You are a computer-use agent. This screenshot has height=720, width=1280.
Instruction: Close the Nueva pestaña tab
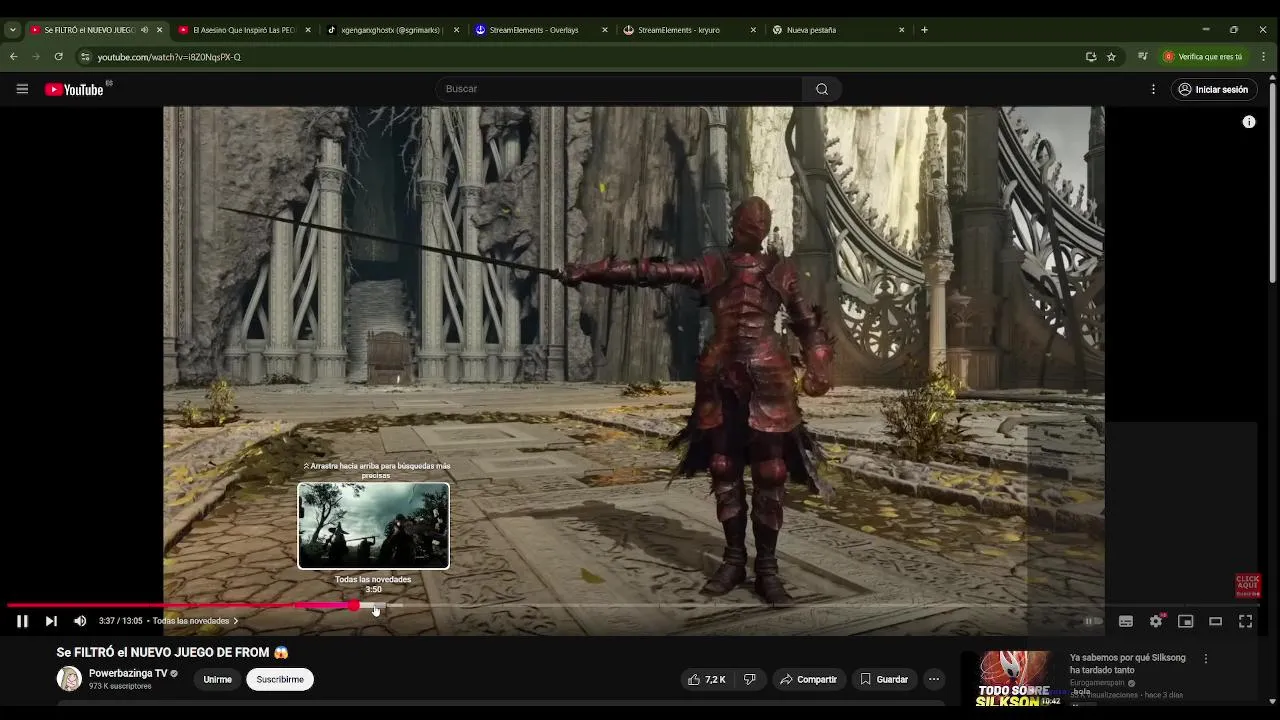pyautogui.click(x=901, y=30)
